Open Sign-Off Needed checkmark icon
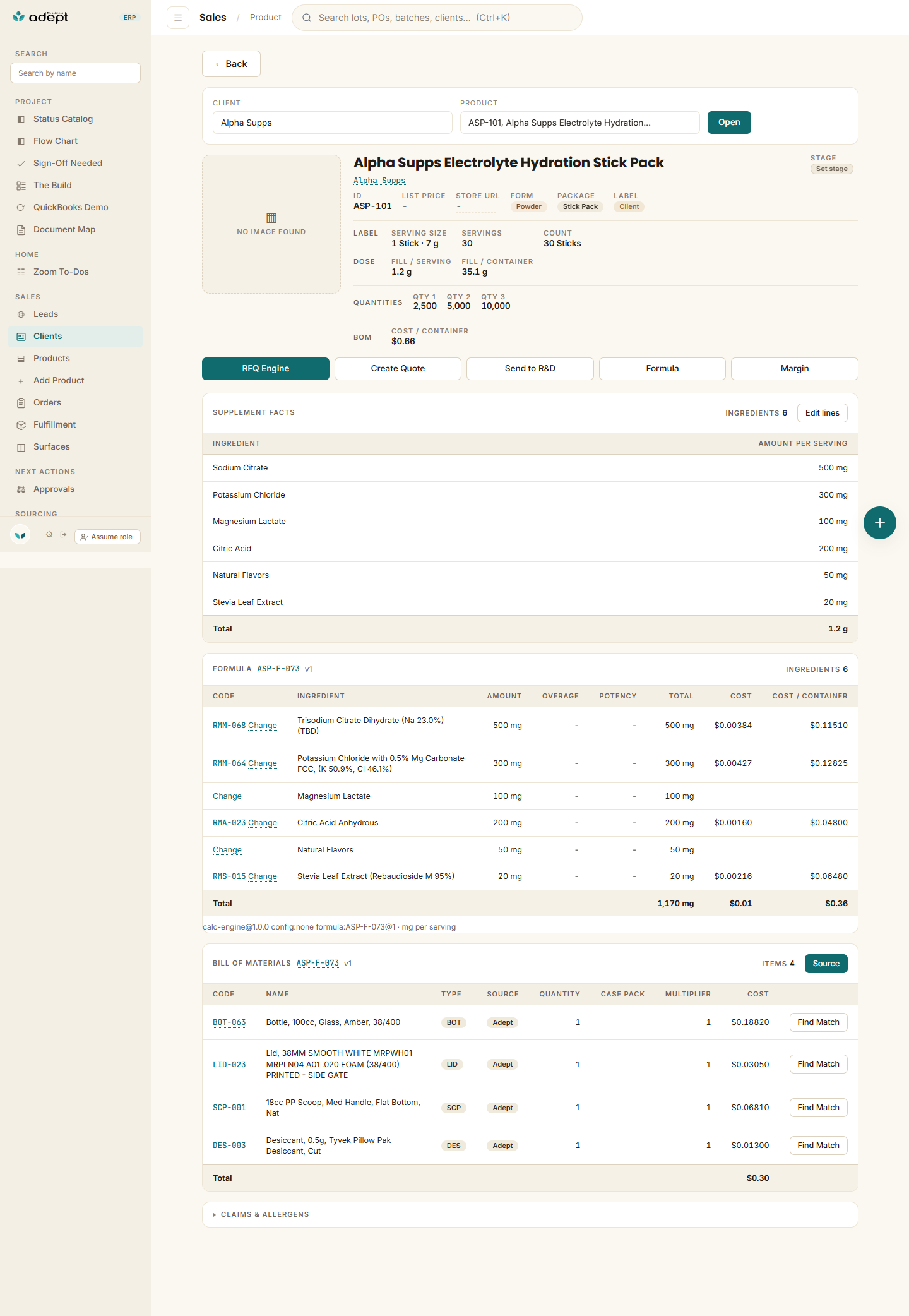Screen dimensions: 909x1316 click(x=21, y=164)
